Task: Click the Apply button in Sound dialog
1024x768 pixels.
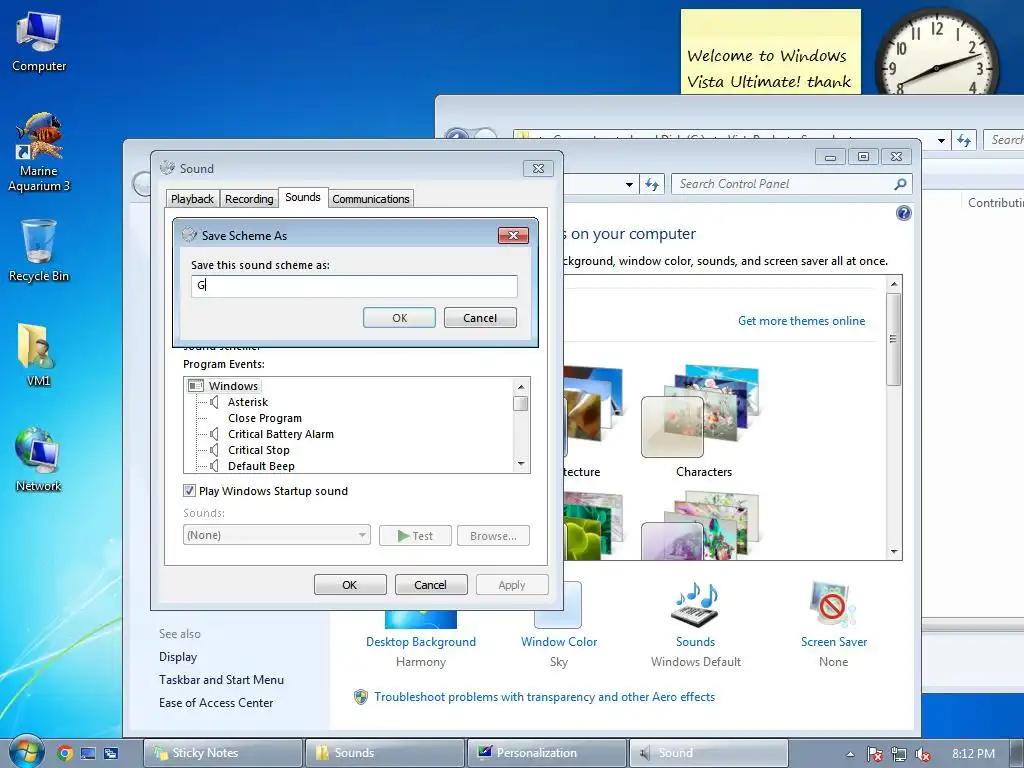Action: 512,584
